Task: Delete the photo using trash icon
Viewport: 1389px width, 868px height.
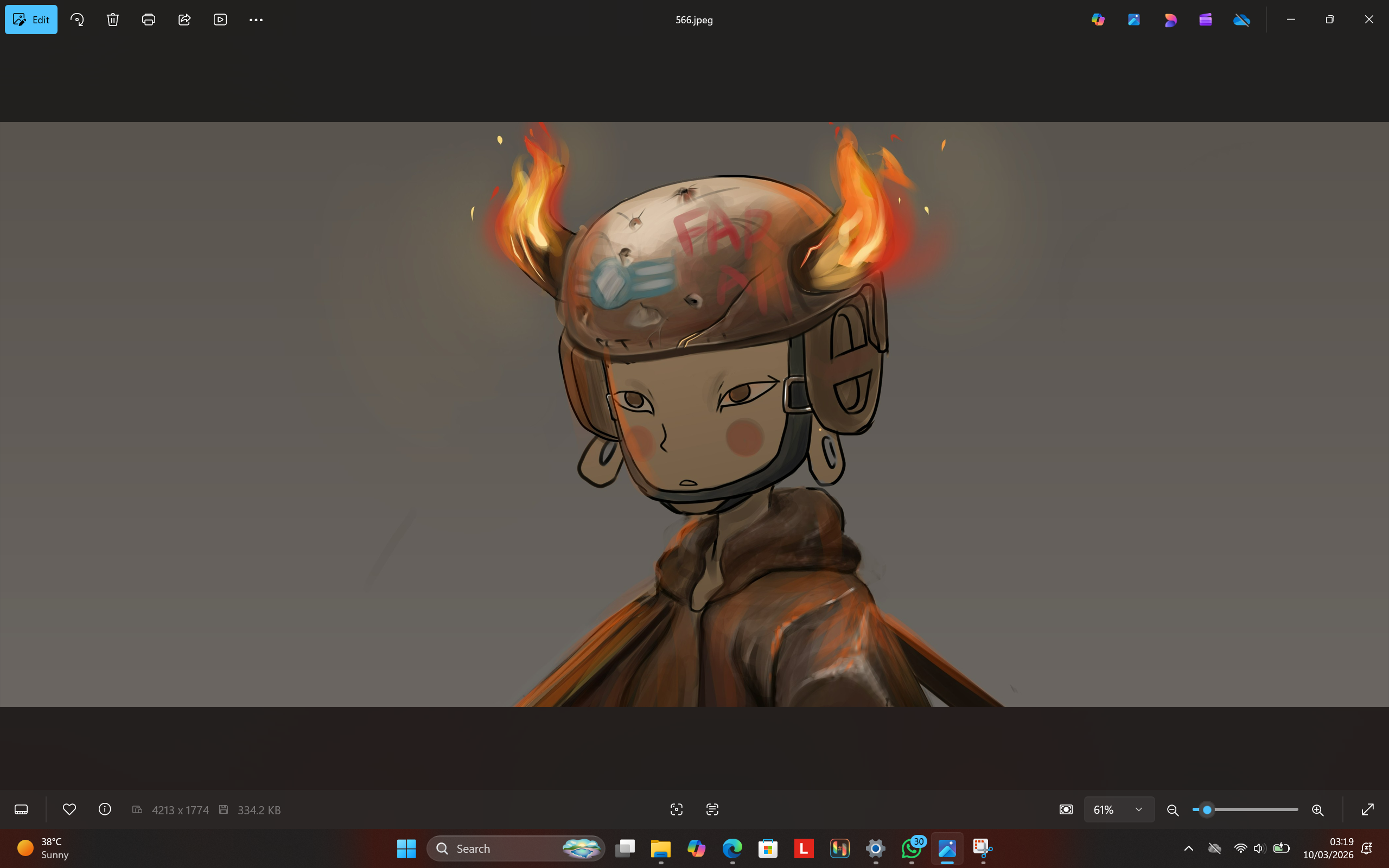Action: click(x=112, y=20)
